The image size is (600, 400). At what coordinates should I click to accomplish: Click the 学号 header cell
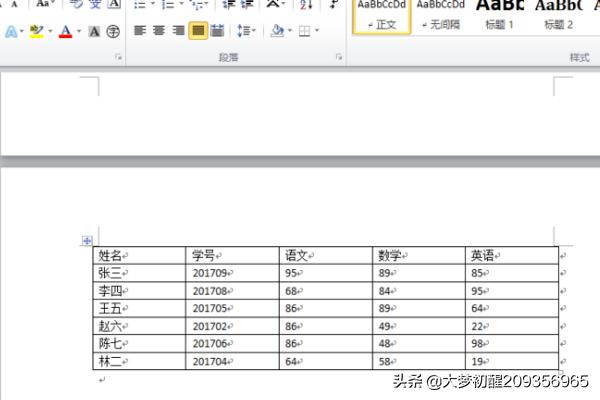pos(232,255)
